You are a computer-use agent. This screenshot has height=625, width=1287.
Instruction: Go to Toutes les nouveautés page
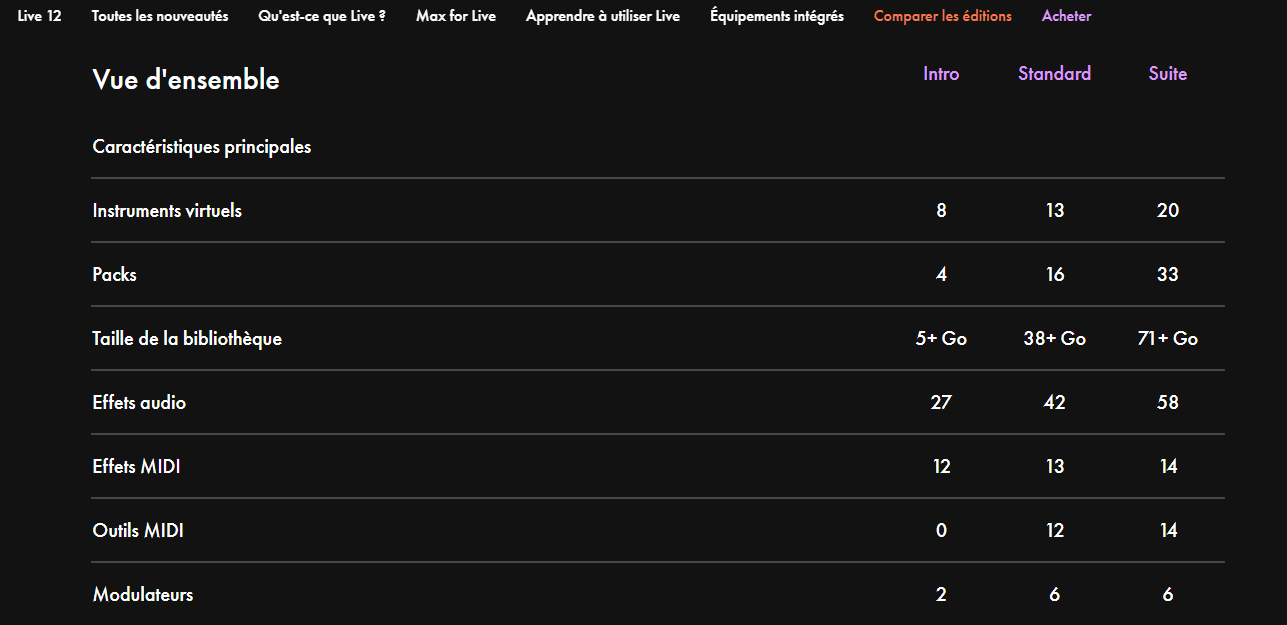[160, 16]
